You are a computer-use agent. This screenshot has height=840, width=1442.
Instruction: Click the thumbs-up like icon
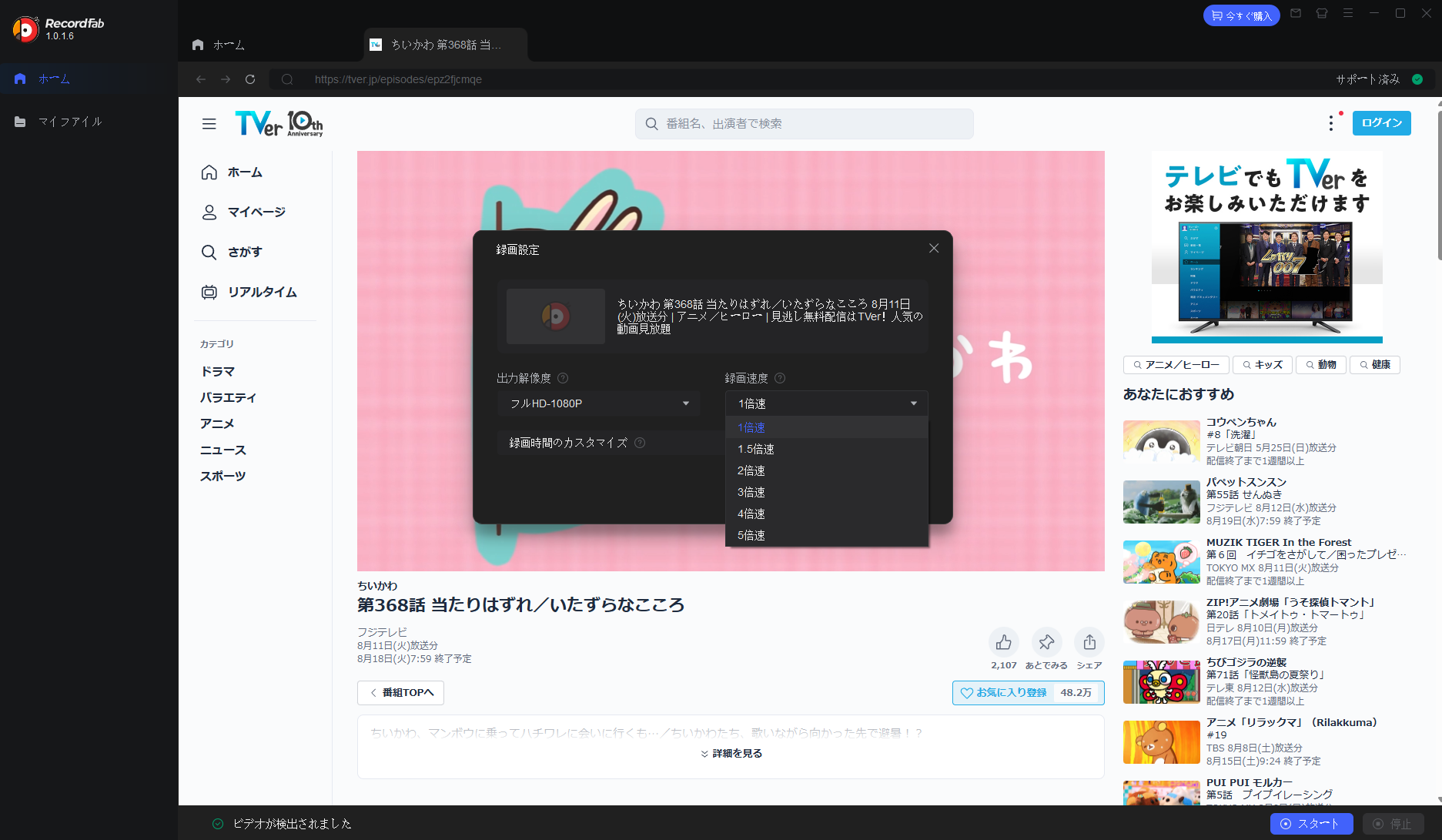[x=1003, y=642]
